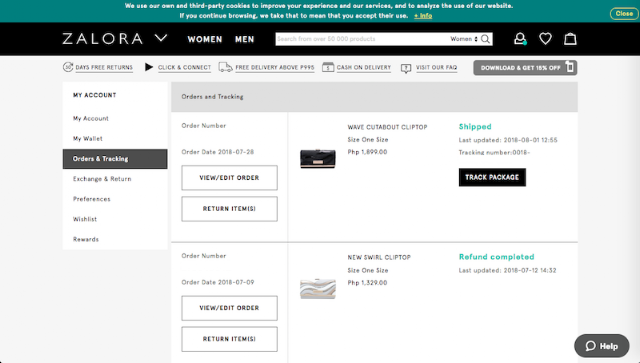This screenshot has height=363, width=640.
Task: Click Last updated 2018-07-12 14:32 text
Action: [x=507, y=270]
